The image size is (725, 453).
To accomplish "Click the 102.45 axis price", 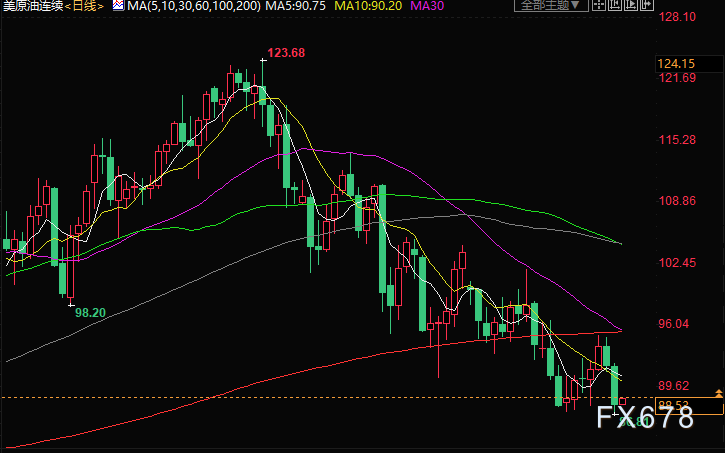I will click(677, 263).
